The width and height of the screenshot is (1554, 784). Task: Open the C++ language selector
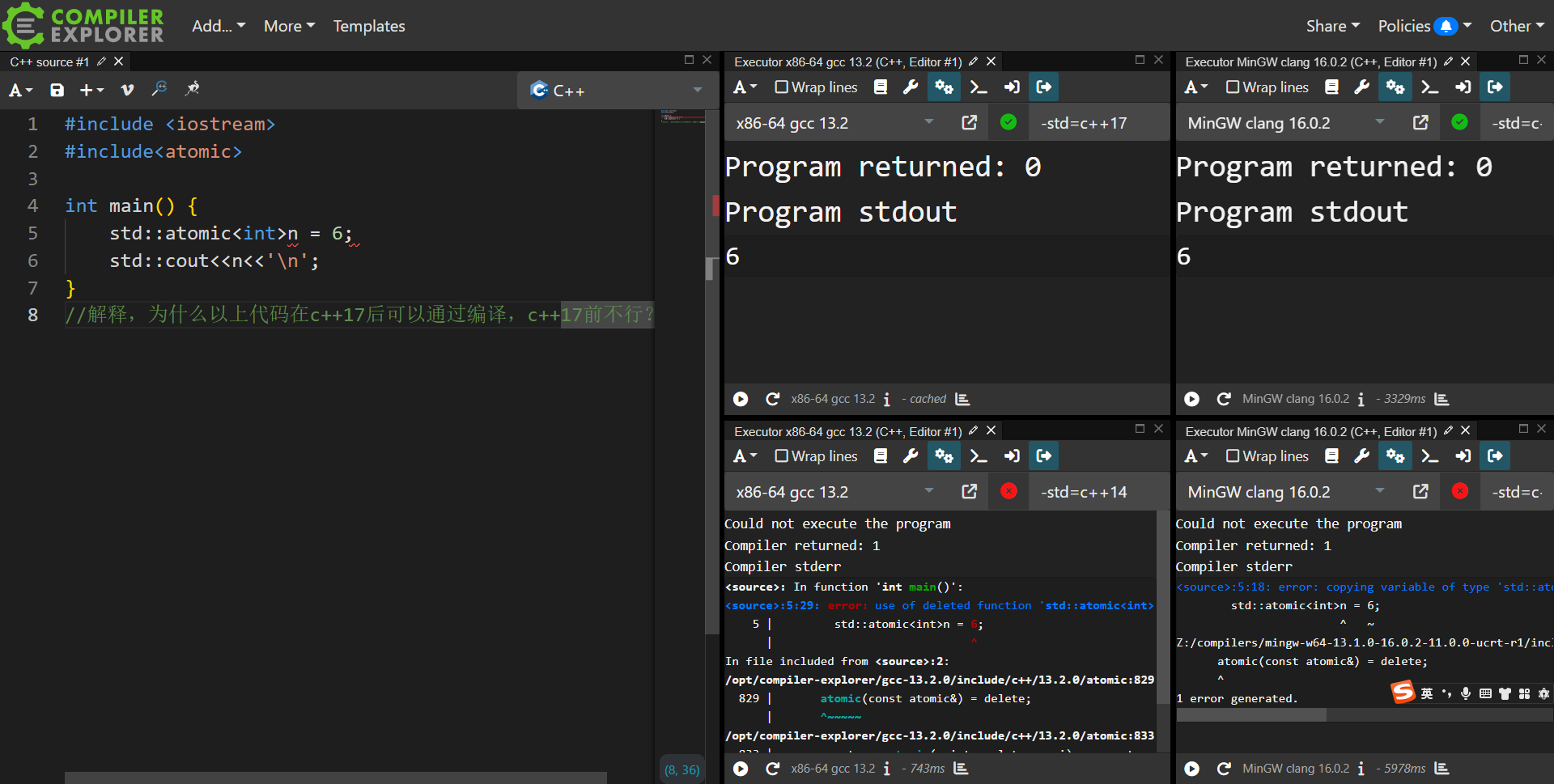(616, 91)
